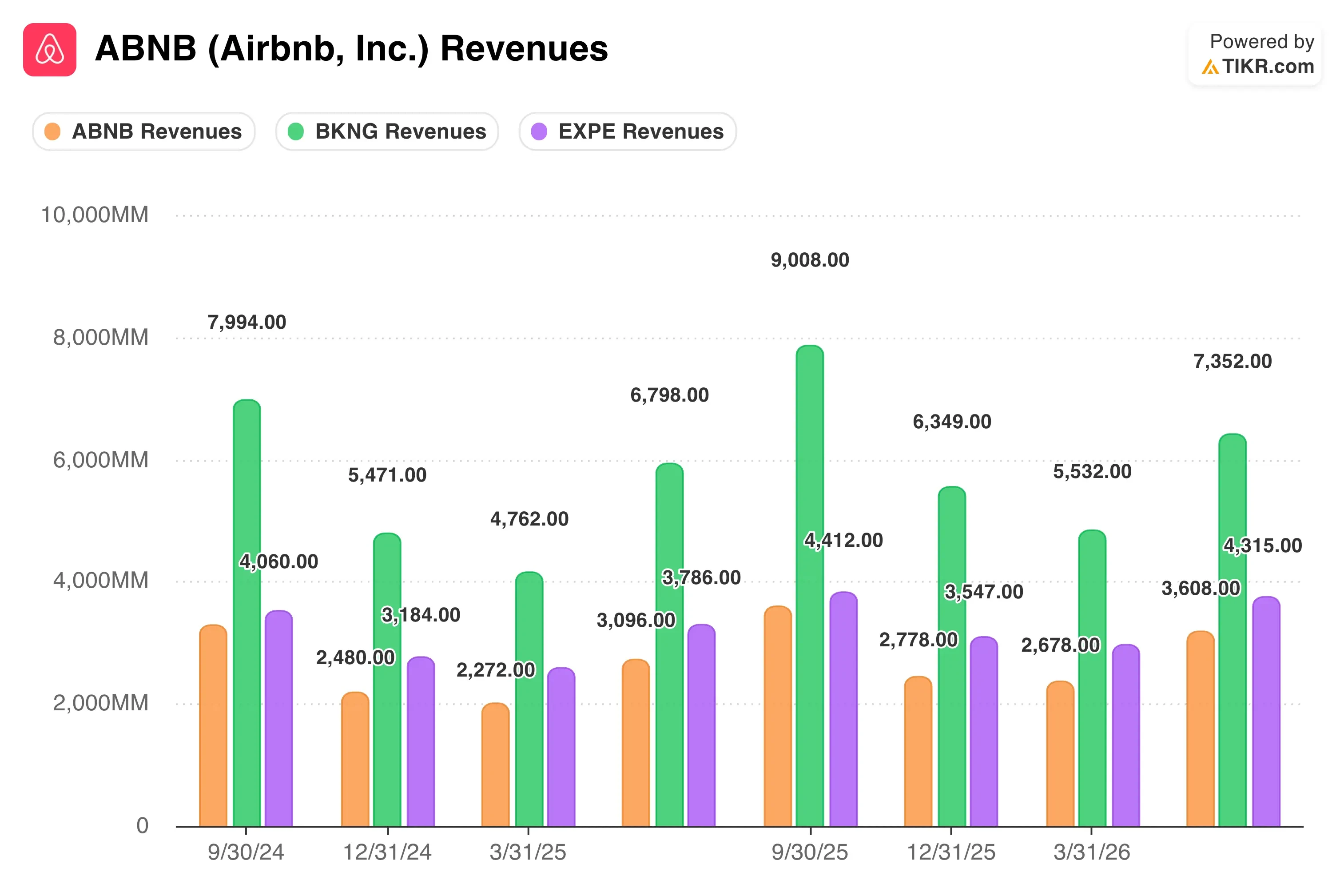The width and height of the screenshot is (1344, 896).
Task: Select the purple EXPE bar for 3/31/26
Action: coord(1126,736)
